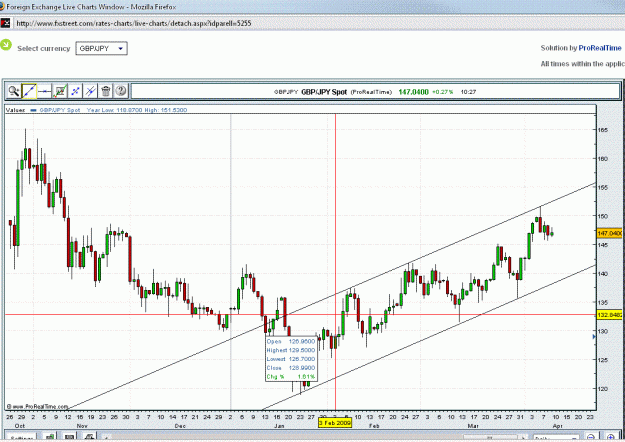
Task: Click the yellow 3 Feb 2009 date label
Action: pyautogui.click(x=335, y=422)
